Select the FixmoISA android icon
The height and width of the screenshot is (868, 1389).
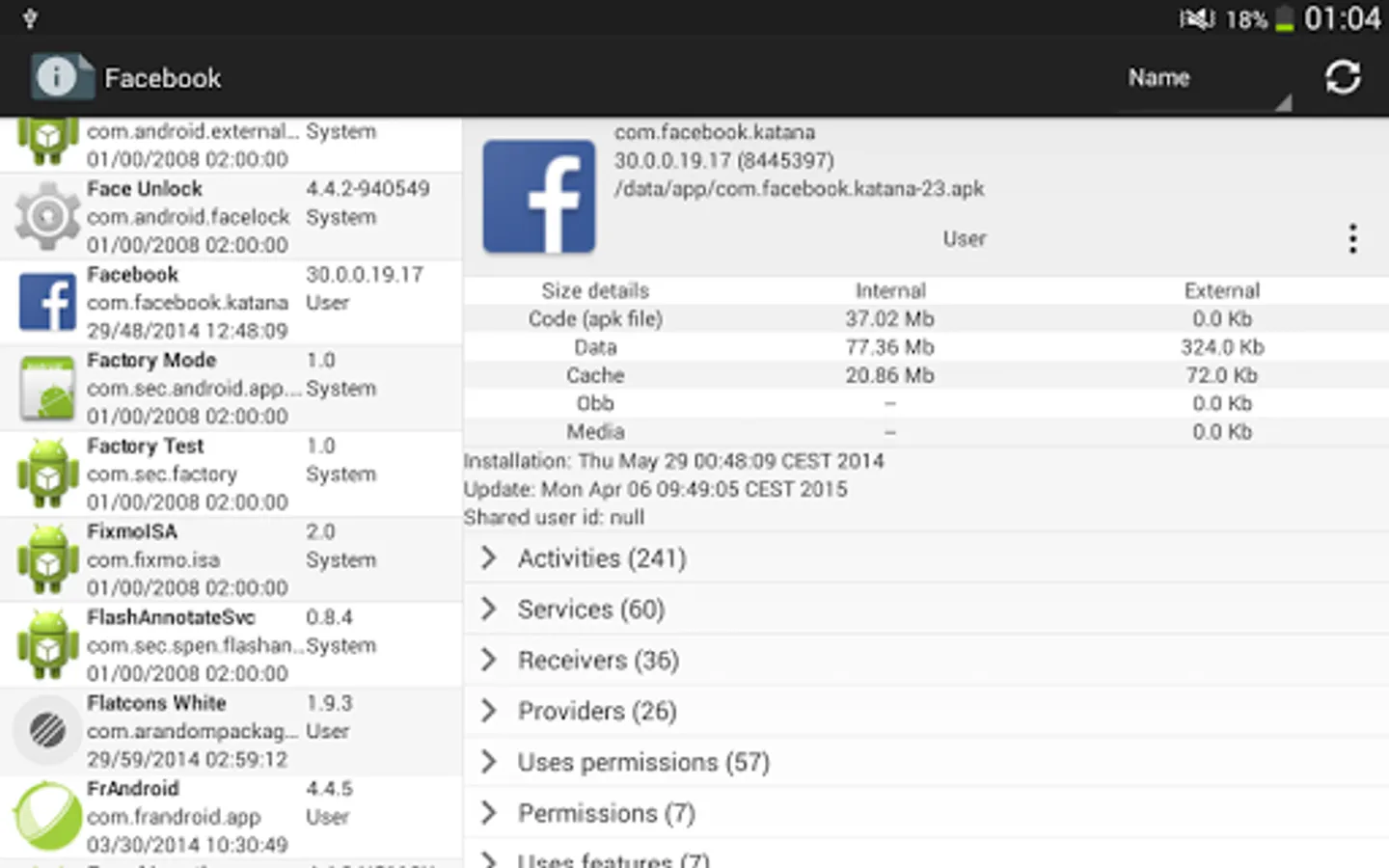click(x=46, y=559)
